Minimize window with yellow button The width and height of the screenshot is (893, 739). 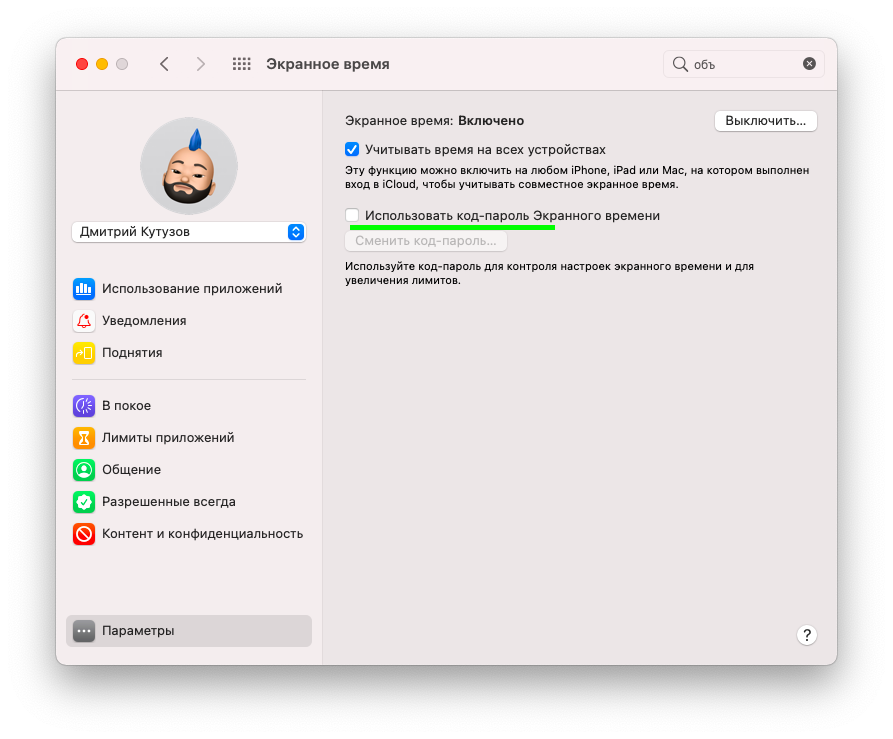point(102,64)
